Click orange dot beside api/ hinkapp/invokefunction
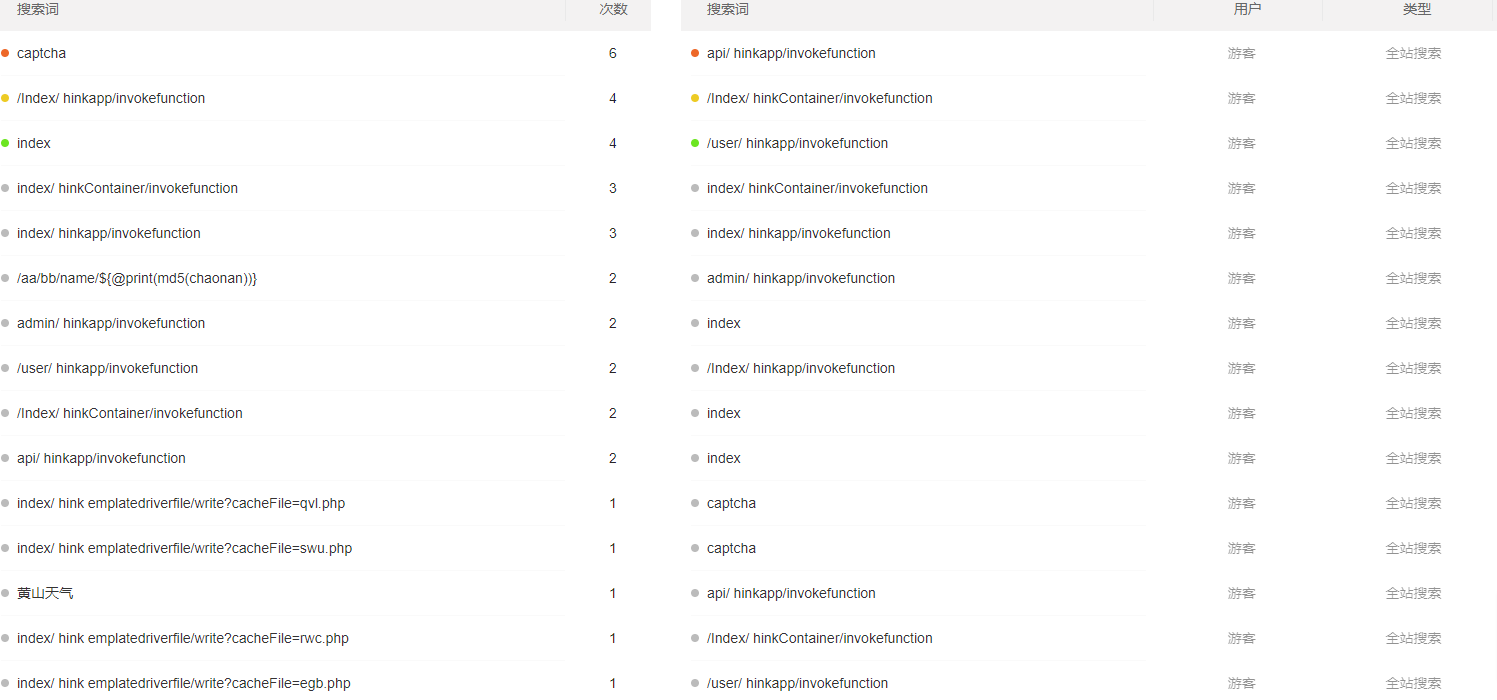 [x=695, y=53]
